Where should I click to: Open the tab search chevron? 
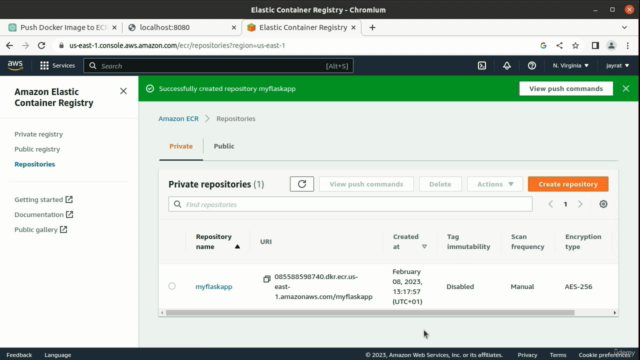pyautogui.click(x=624, y=27)
